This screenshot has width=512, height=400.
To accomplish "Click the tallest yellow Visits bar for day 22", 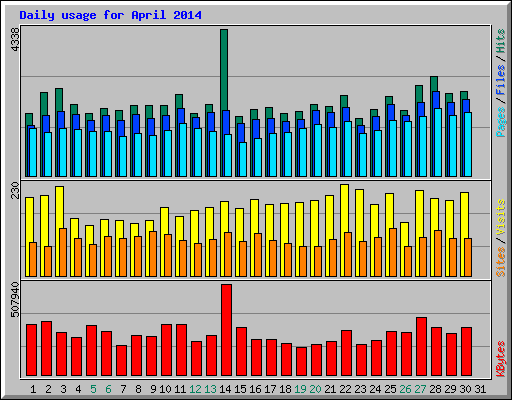I will click(x=344, y=208).
